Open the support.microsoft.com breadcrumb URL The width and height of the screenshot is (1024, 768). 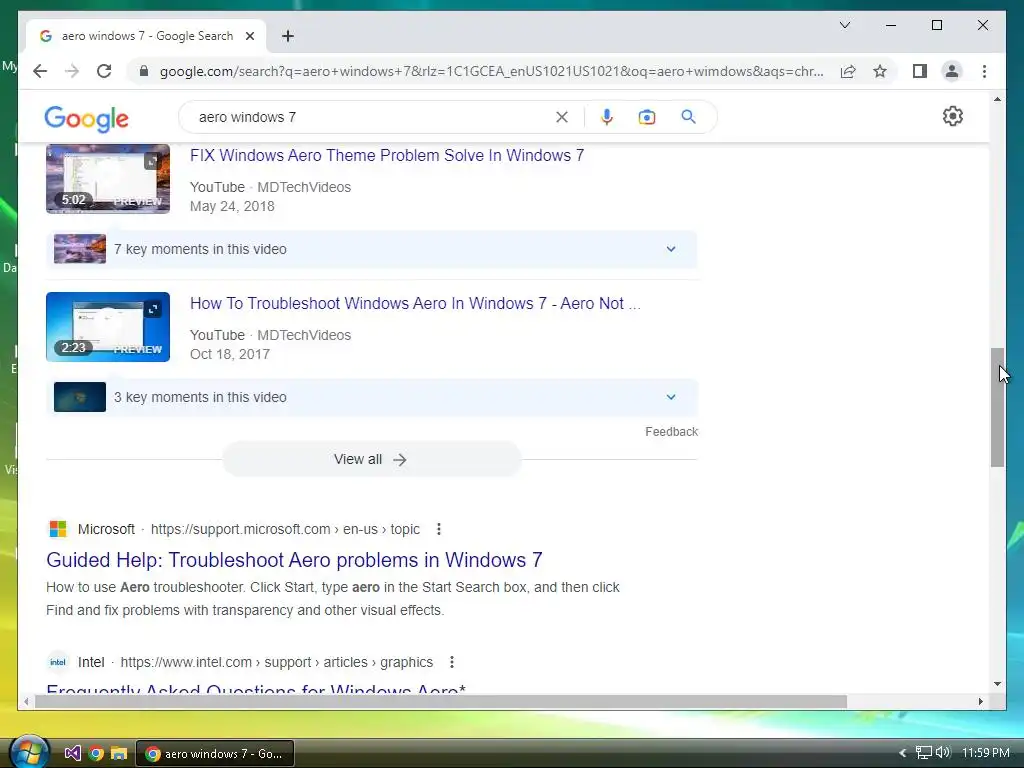click(x=285, y=529)
